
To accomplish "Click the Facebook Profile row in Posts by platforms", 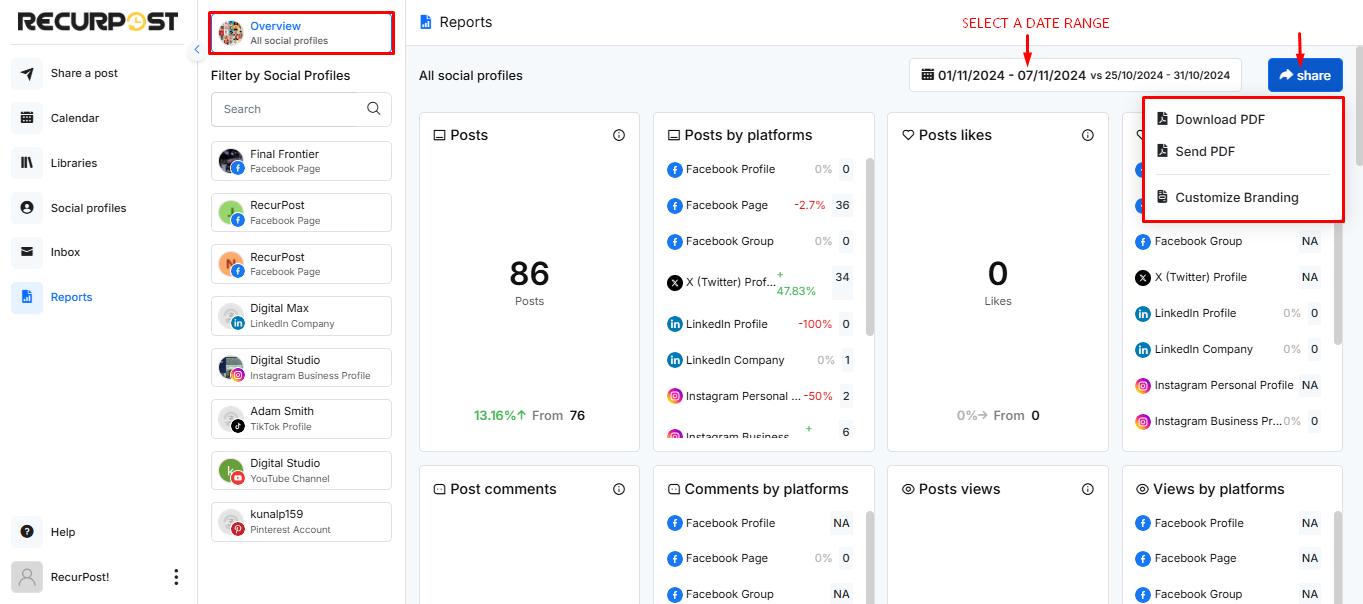I will click(760, 169).
